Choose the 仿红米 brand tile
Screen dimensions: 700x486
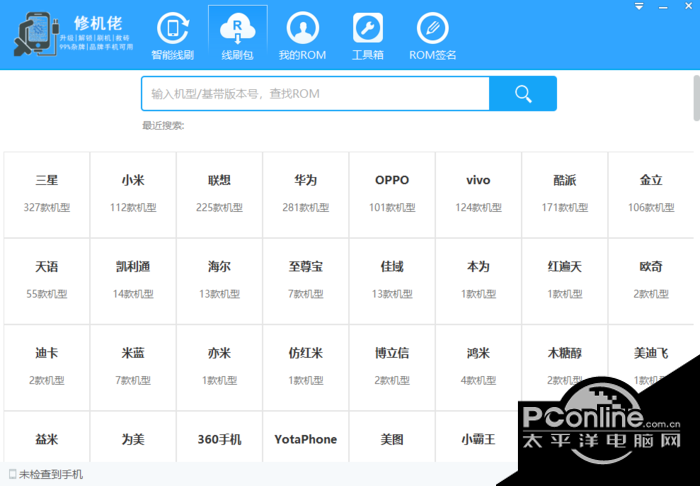(306, 368)
